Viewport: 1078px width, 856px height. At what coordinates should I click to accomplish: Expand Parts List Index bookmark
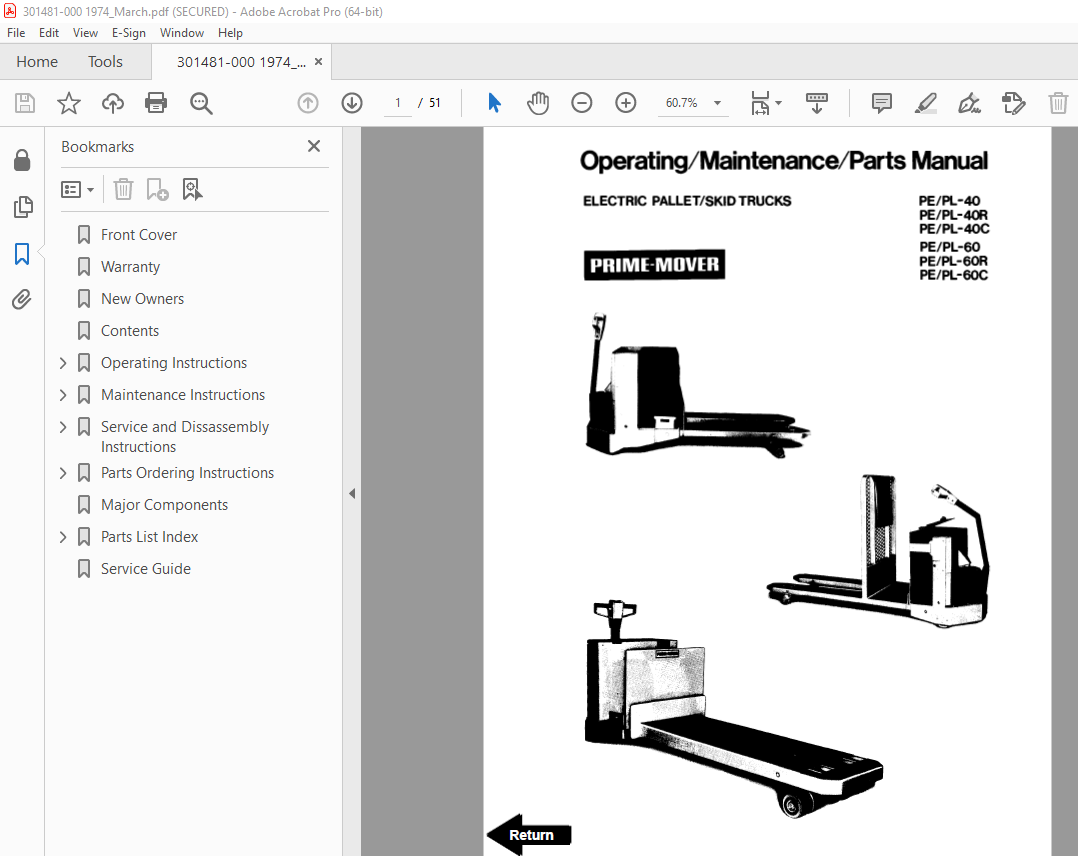(x=63, y=537)
